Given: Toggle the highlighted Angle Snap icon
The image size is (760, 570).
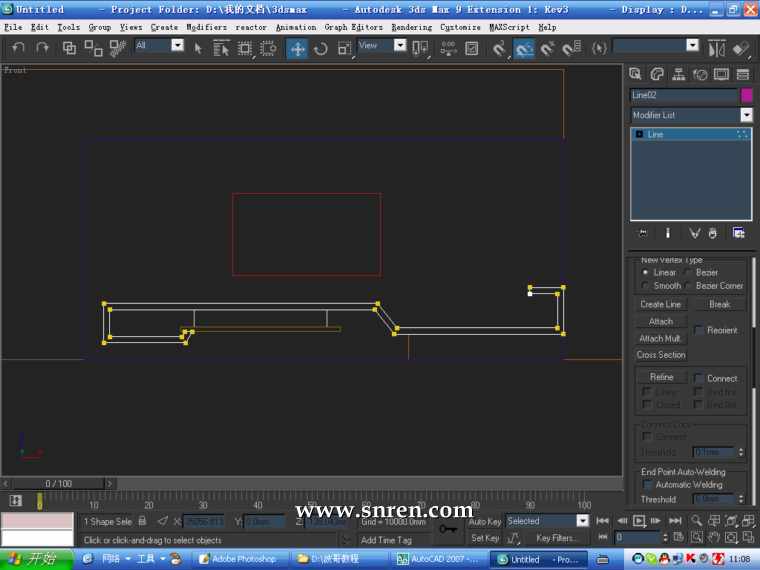Looking at the screenshot, I should coord(523,48).
